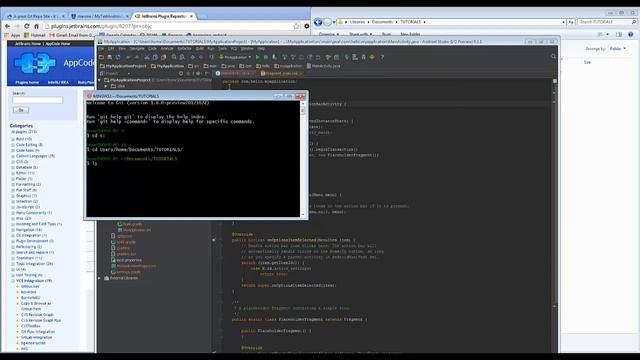Click the Chrome reload button
Viewport: 640px width, 360px height.
tap(27, 26)
